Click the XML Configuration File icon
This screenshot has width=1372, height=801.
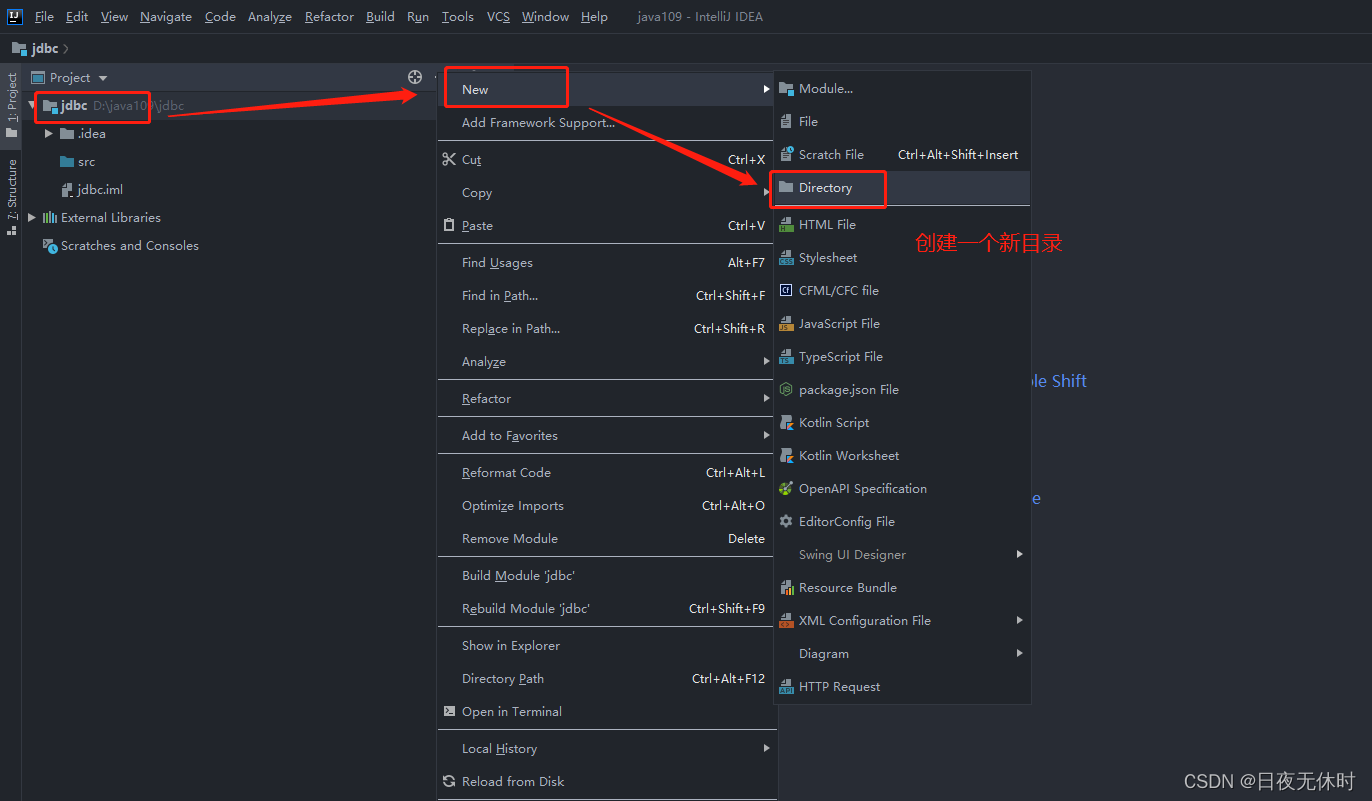[786, 620]
